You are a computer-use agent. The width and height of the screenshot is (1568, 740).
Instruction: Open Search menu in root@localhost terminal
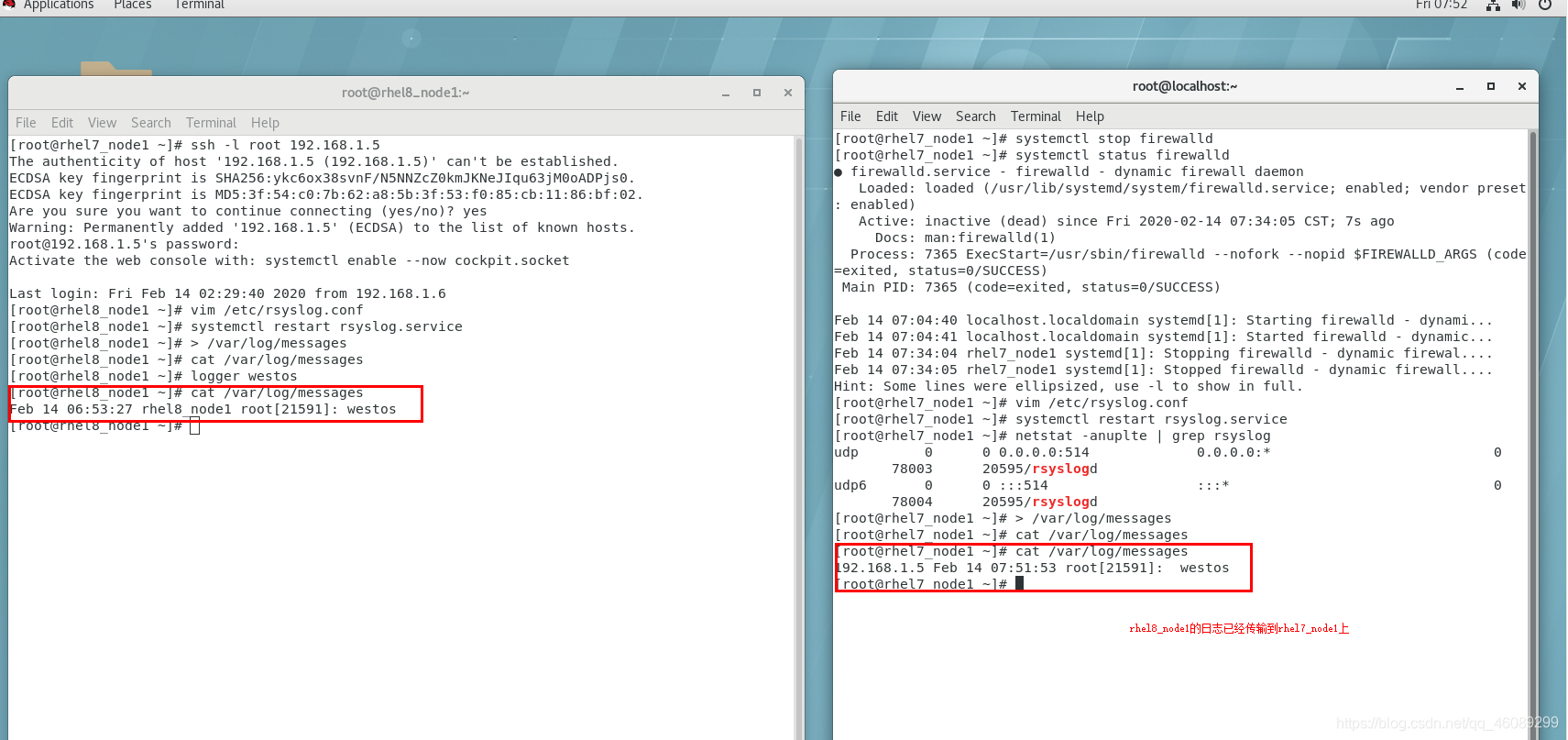[976, 116]
